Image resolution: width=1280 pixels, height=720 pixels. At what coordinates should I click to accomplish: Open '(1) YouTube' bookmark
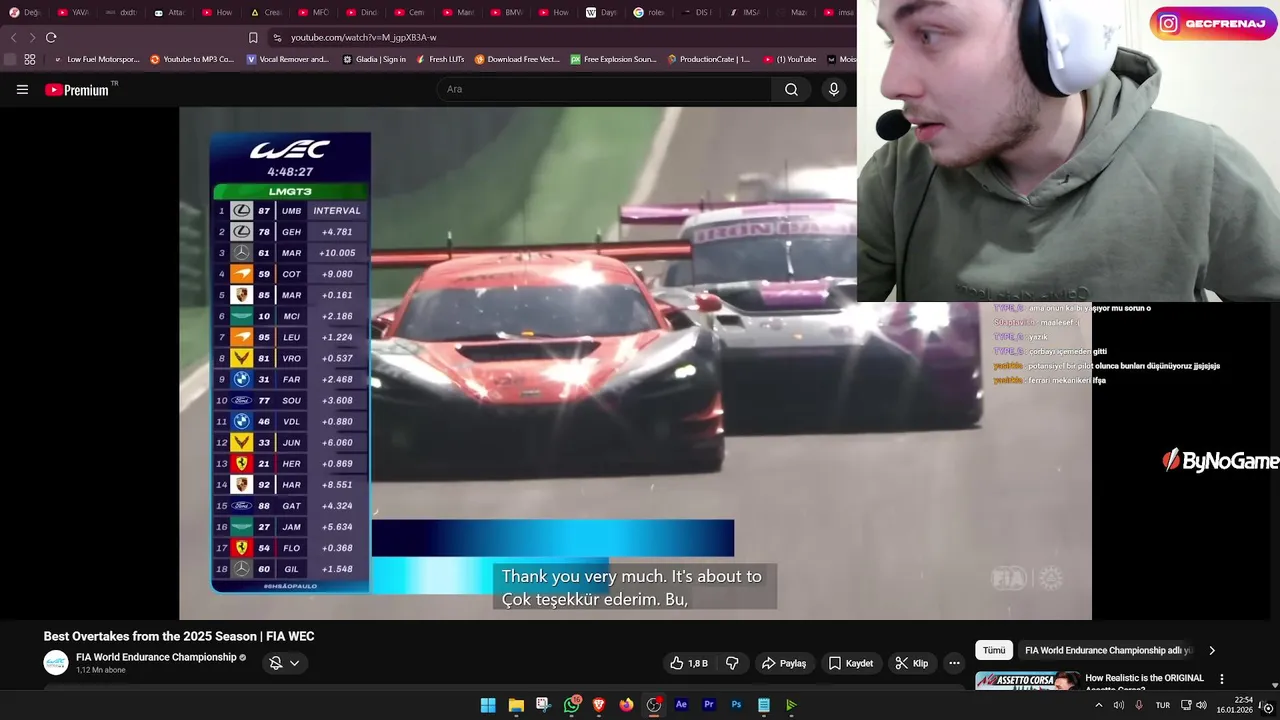790,59
